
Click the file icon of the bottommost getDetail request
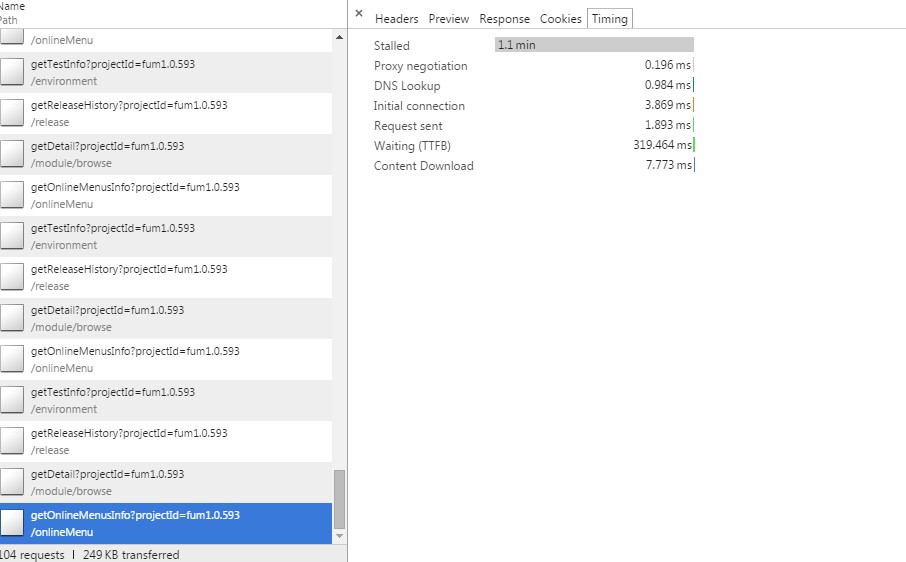[12, 482]
